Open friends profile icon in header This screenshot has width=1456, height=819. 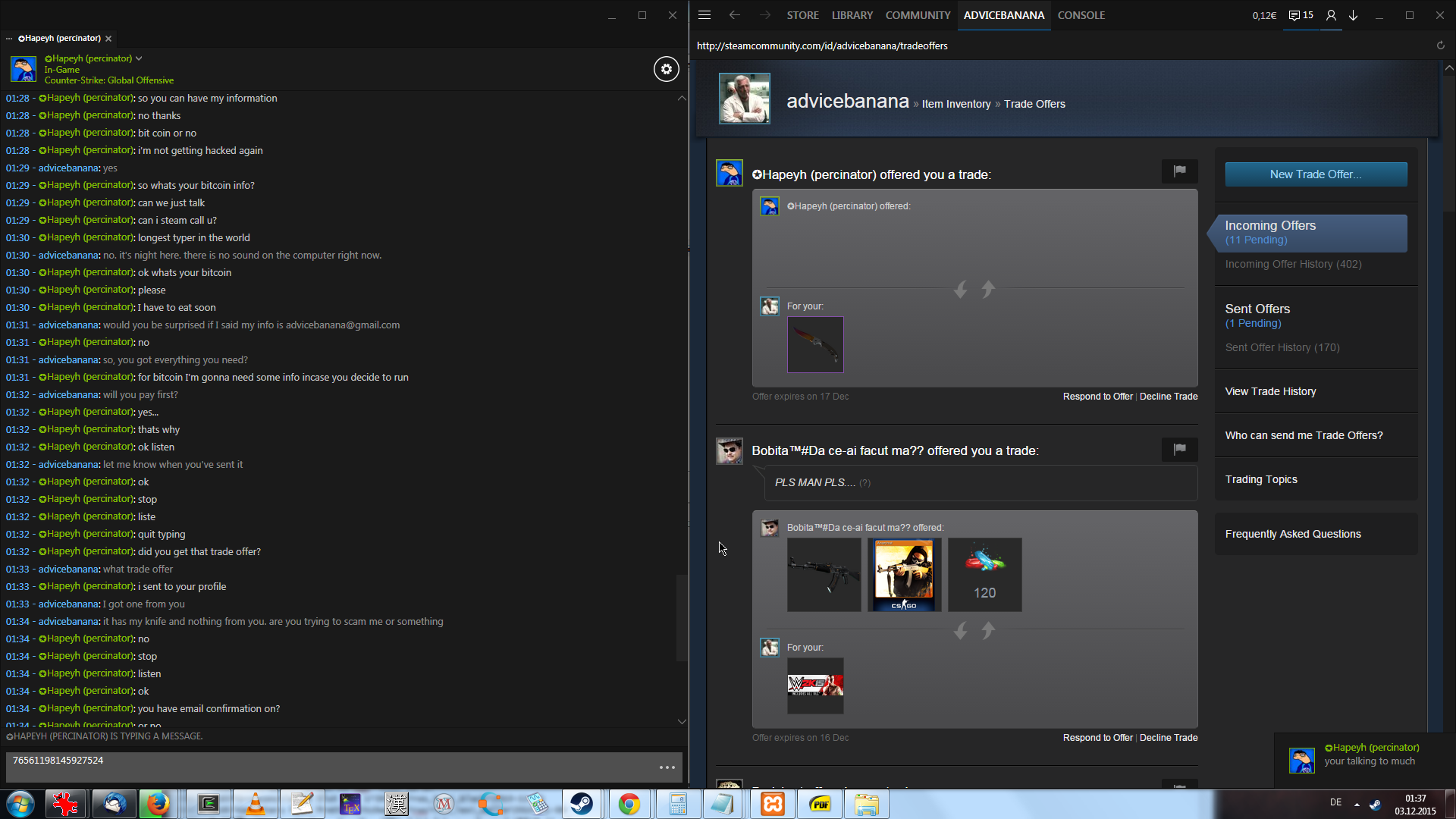tap(1331, 15)
